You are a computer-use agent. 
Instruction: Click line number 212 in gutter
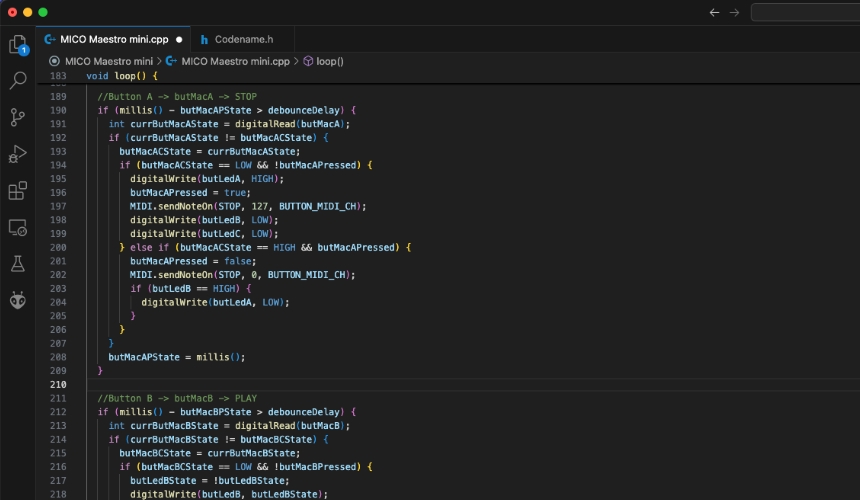point(58,412)
